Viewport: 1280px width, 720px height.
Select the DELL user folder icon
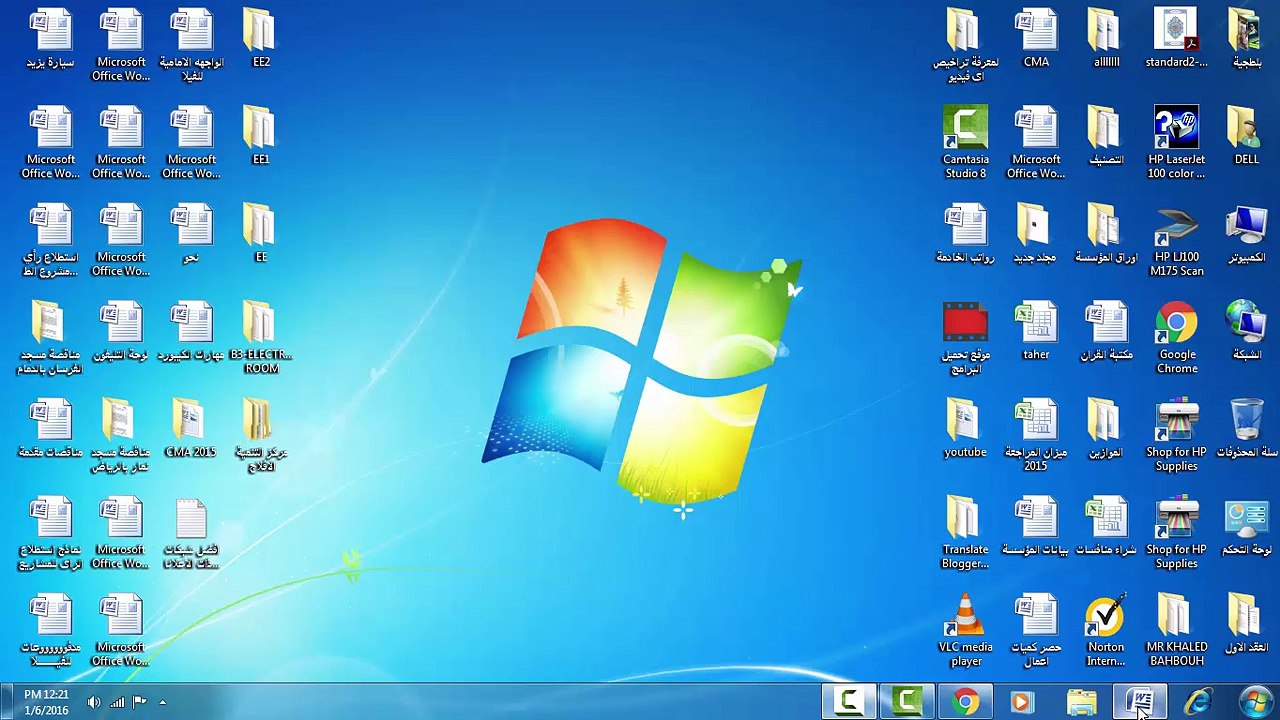pyautogui.click(x=1246, y=136)
